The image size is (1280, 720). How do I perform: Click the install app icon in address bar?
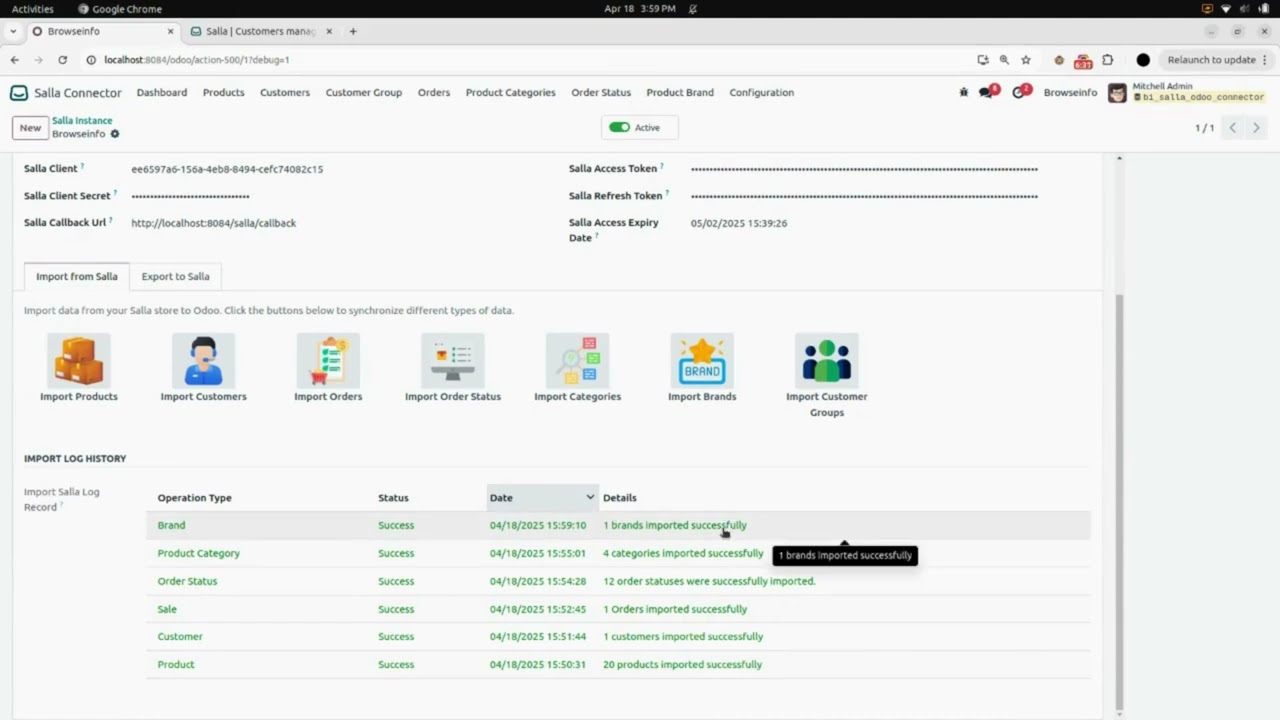tap(983, 60)
